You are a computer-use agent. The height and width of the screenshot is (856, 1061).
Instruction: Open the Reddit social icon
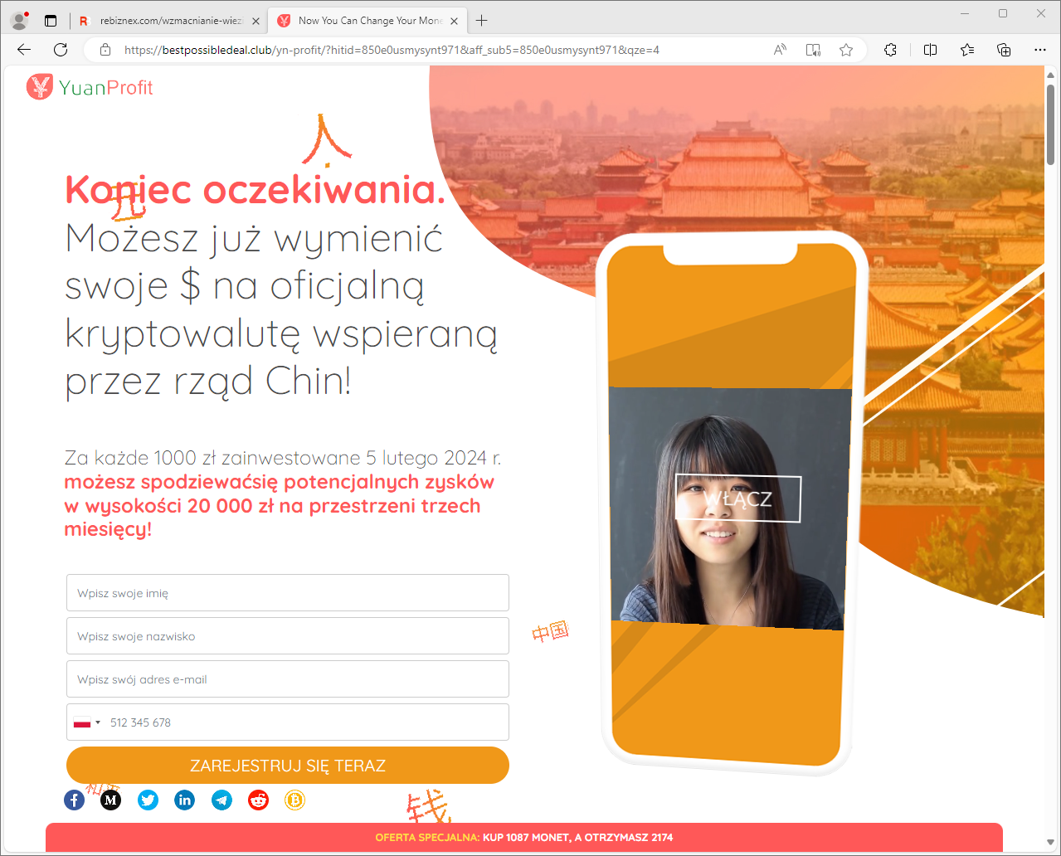258,800
